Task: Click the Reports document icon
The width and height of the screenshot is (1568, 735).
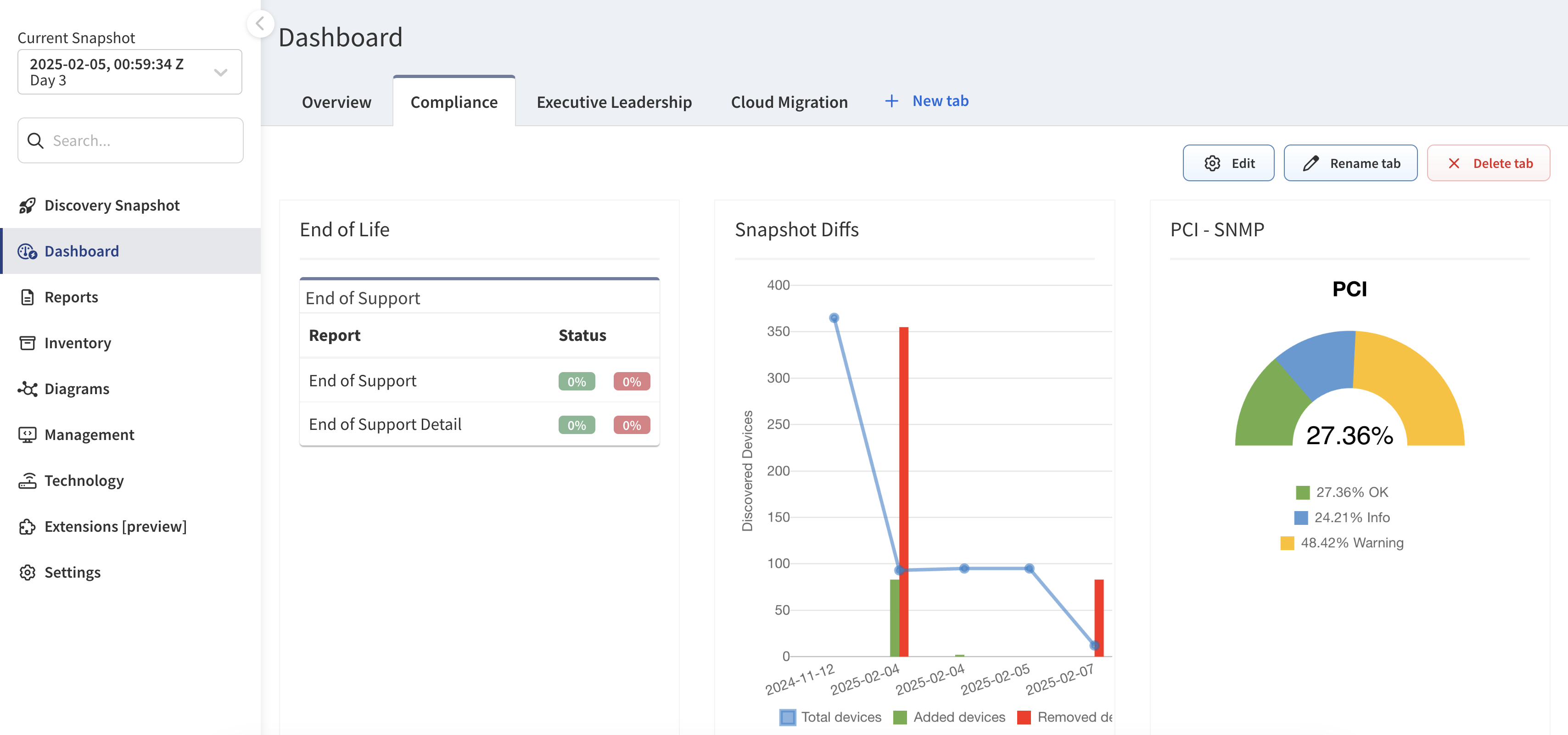Action: (x=28, y=297)
